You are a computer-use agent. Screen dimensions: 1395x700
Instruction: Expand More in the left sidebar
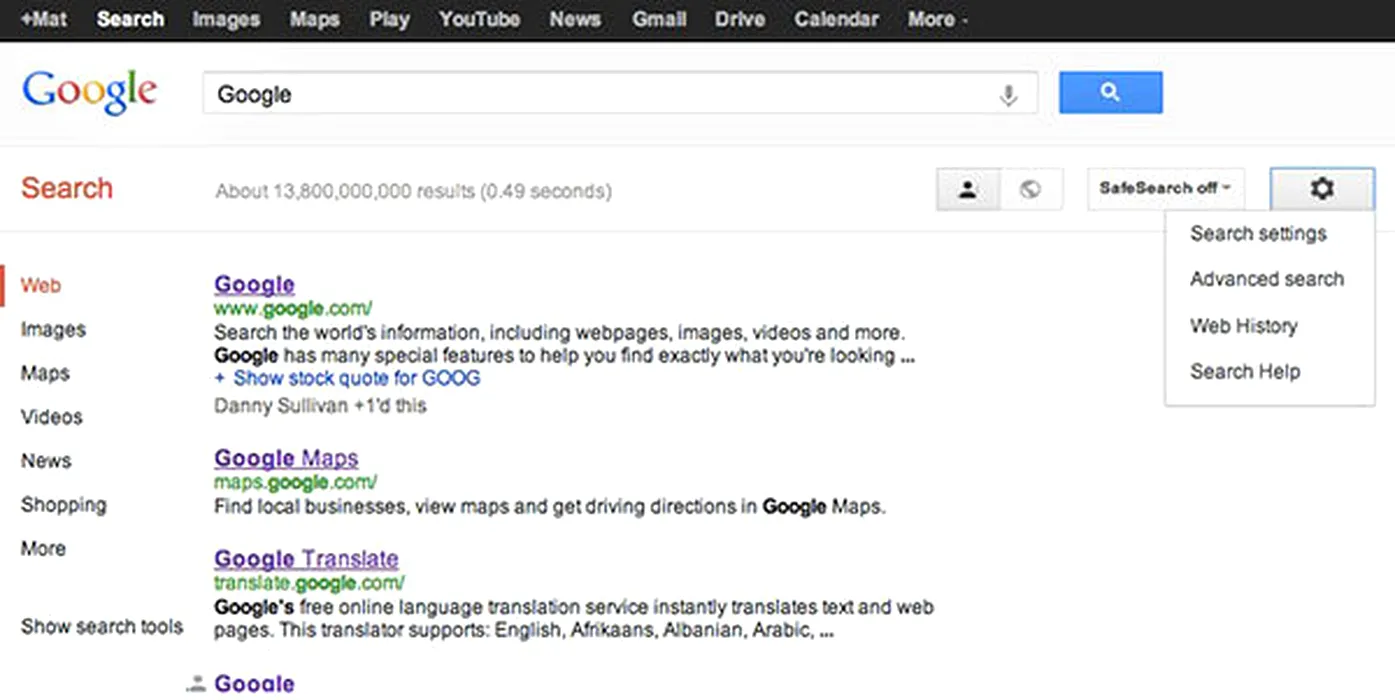click(43, 548)
